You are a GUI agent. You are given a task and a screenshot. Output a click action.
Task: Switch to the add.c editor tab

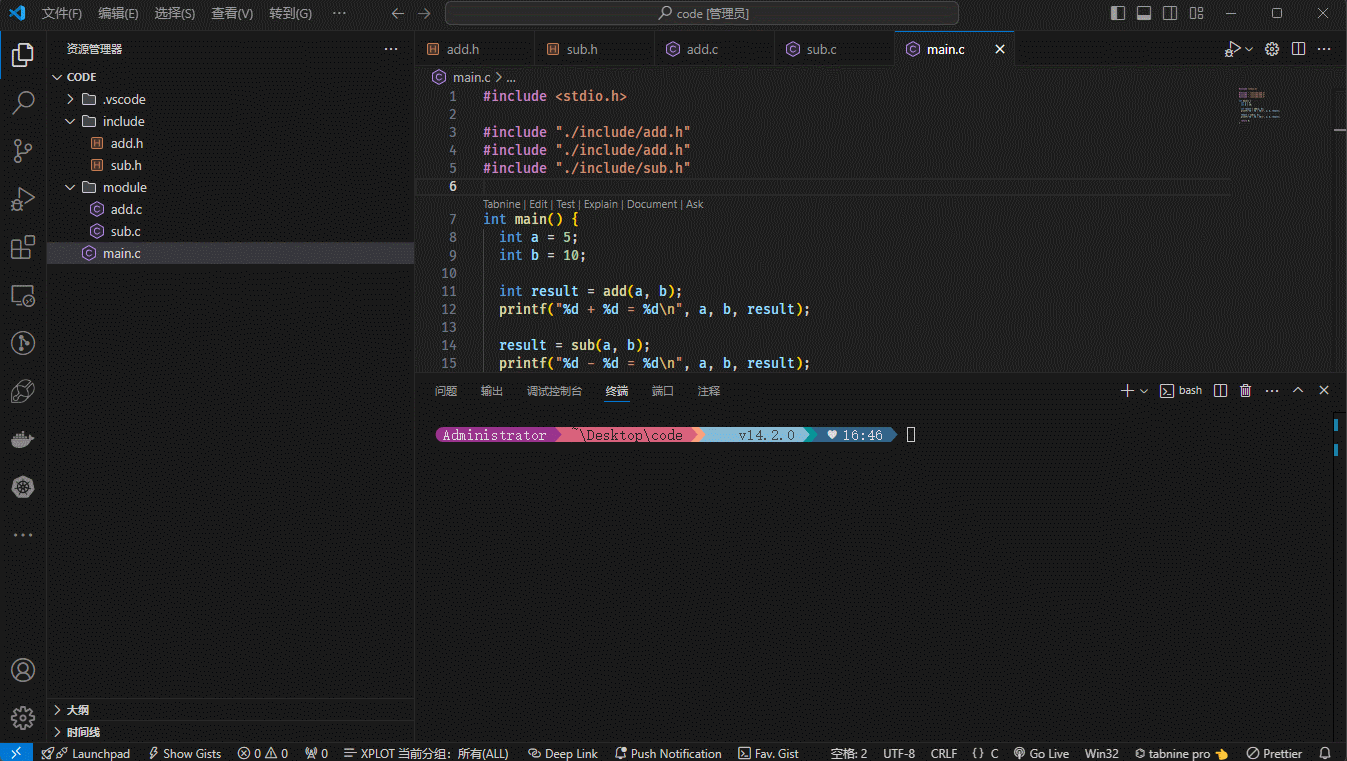click(x=702, y=49)
